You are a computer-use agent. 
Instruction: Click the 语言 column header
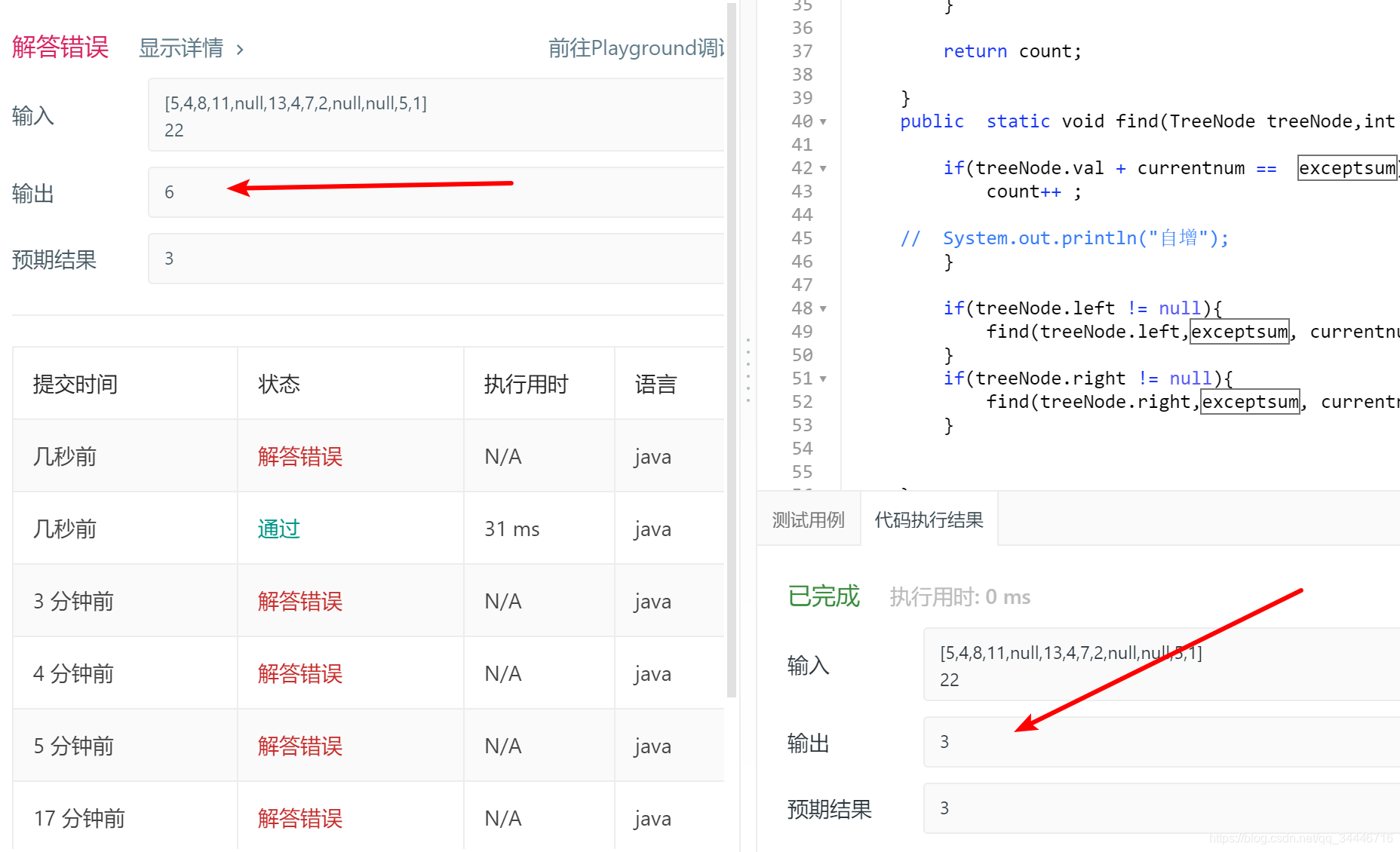(656, 384)
